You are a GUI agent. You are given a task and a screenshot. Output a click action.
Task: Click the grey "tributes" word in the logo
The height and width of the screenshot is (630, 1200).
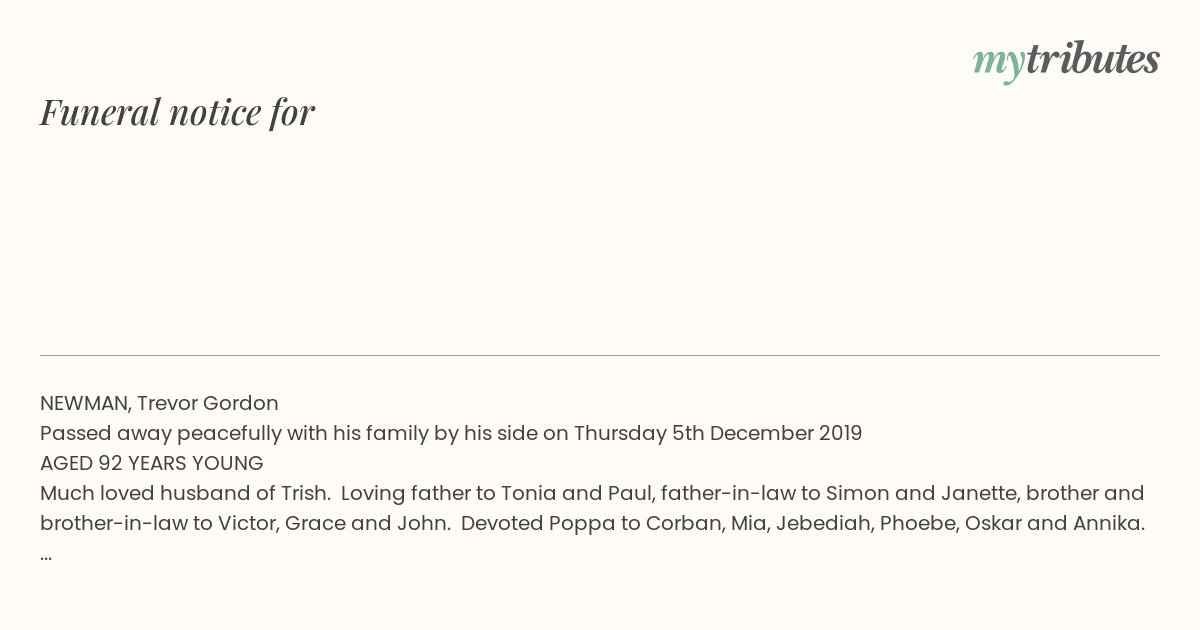[1093, 60]
